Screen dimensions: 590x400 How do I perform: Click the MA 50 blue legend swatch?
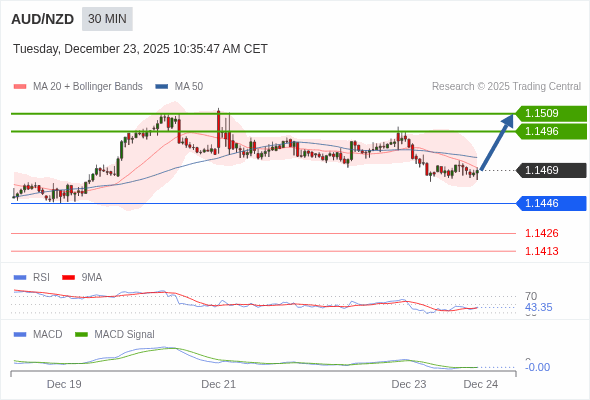(161, 87)
